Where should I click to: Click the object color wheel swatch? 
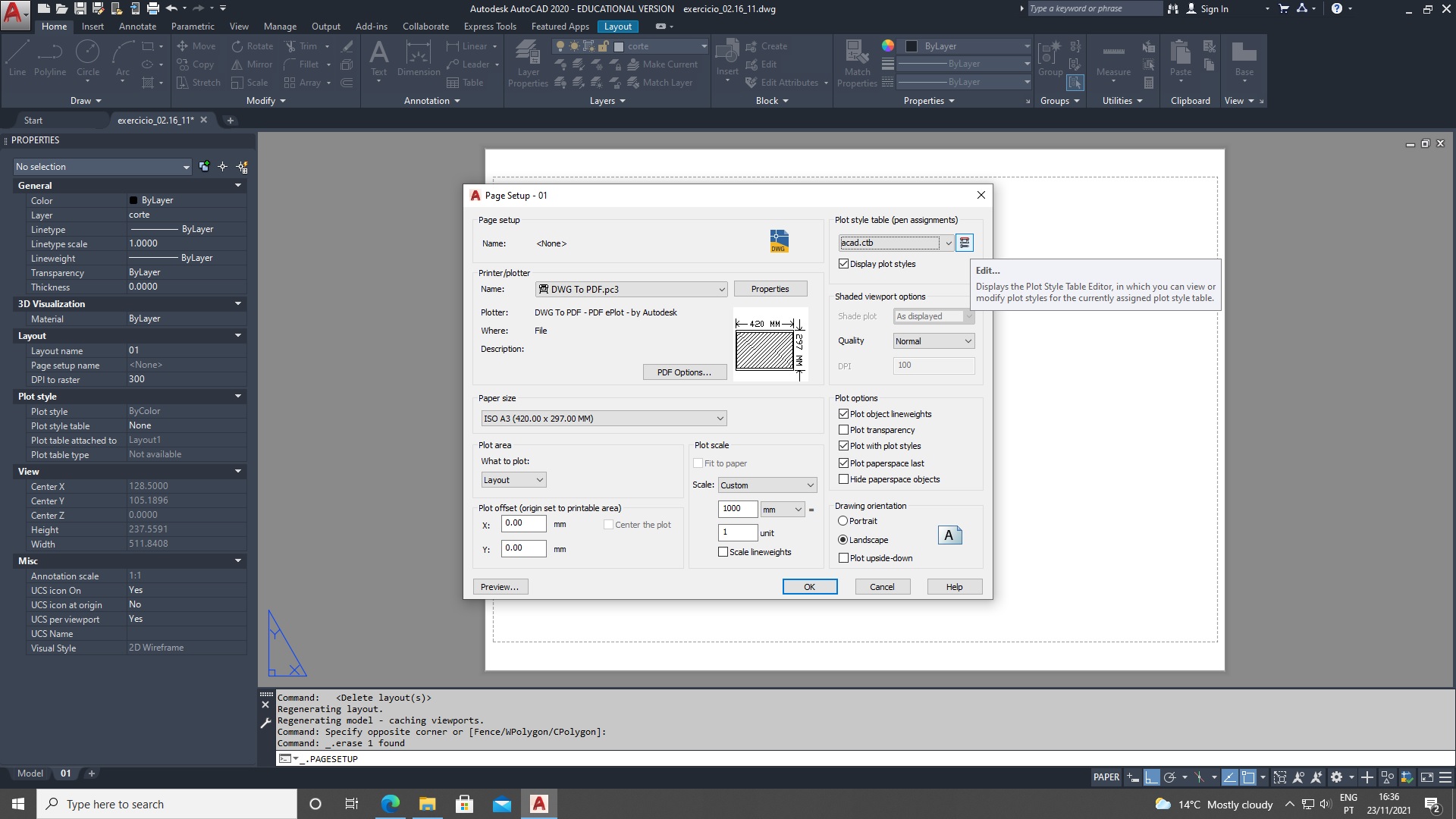(x=888, y=45)
